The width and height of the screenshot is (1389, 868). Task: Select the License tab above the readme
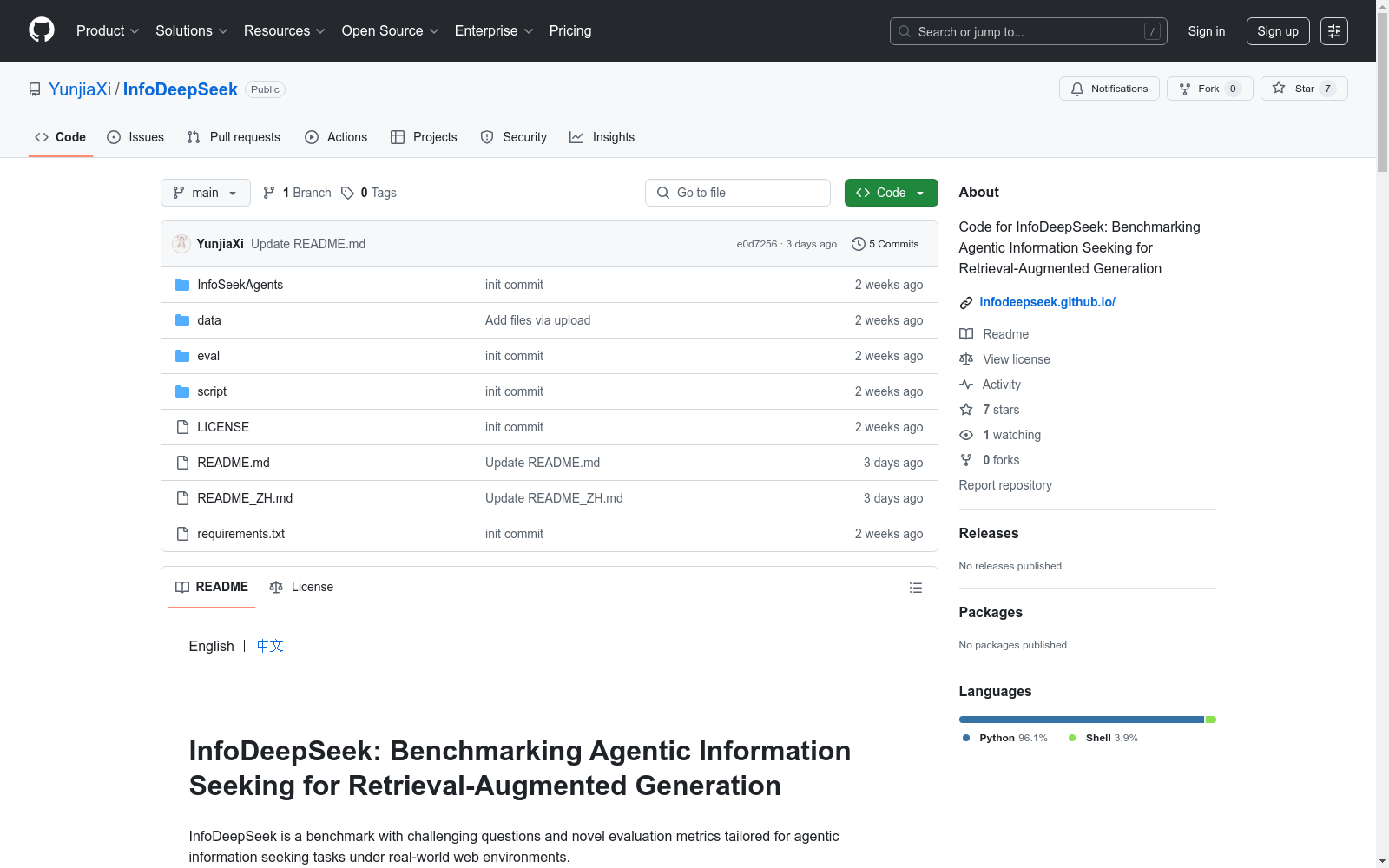[x=301, y=587]
